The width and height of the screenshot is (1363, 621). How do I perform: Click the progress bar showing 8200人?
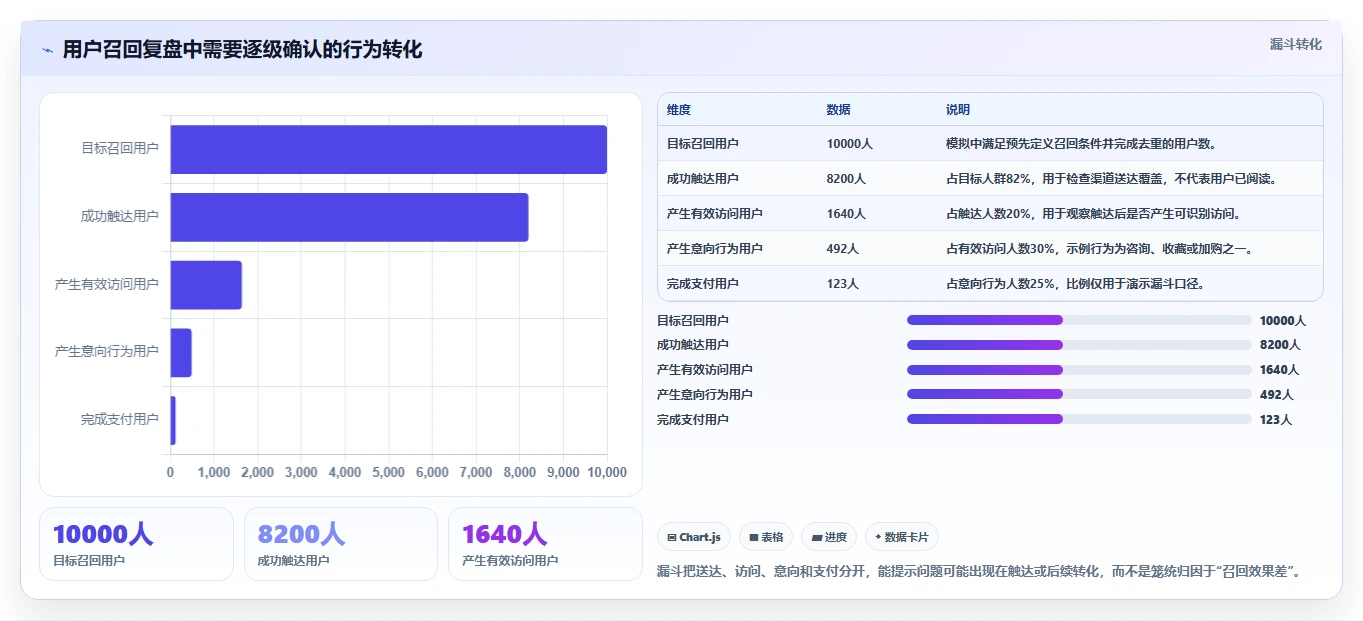1079,345
